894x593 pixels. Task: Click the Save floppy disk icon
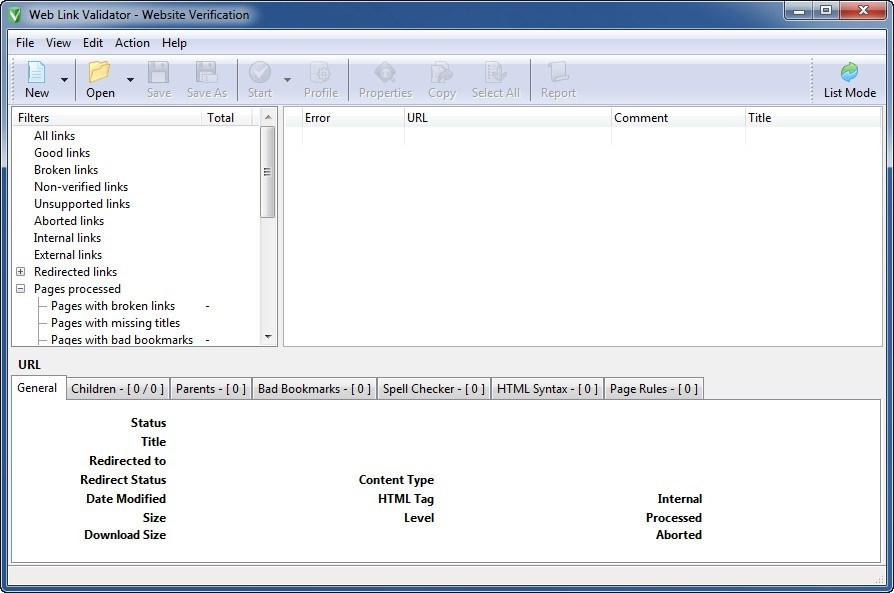pyautogui.click(x=159, y=72)
